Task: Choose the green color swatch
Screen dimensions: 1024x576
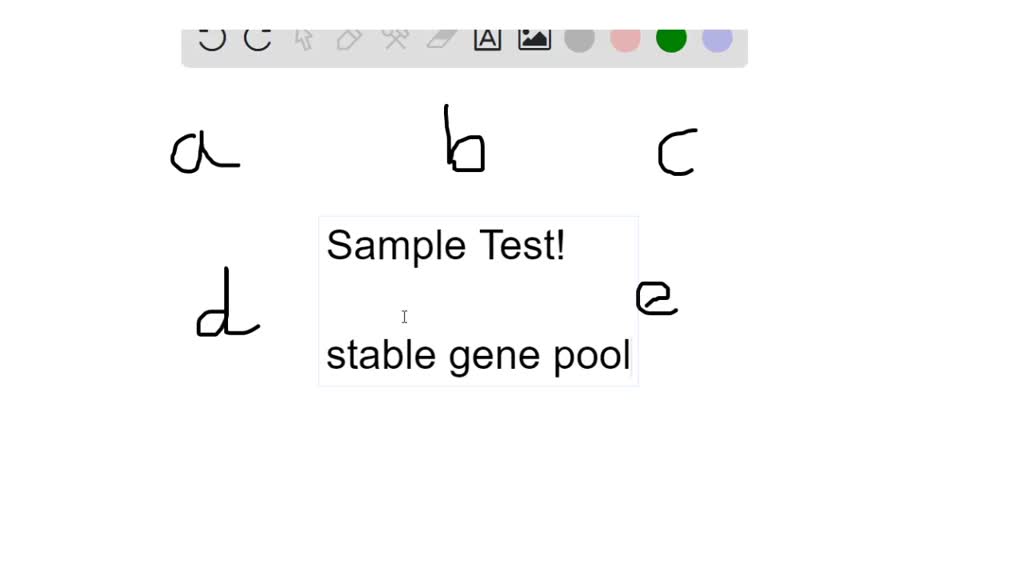Action: [x=671, y=39]
